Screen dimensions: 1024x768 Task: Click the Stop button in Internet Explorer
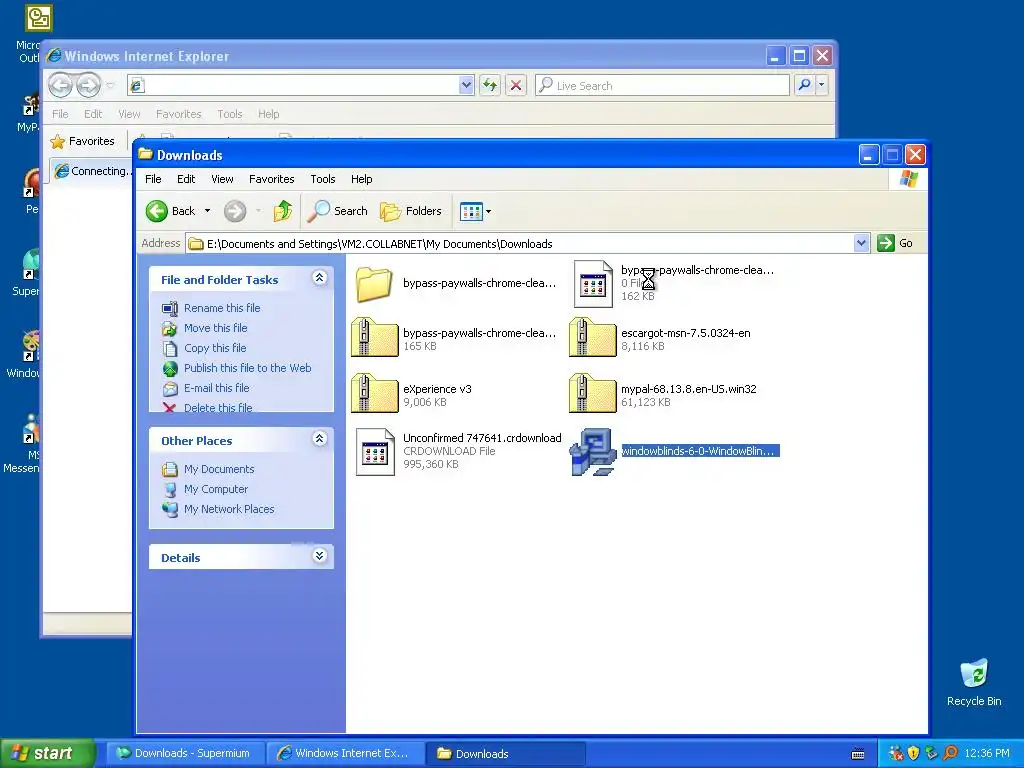(x=516, y=85)
